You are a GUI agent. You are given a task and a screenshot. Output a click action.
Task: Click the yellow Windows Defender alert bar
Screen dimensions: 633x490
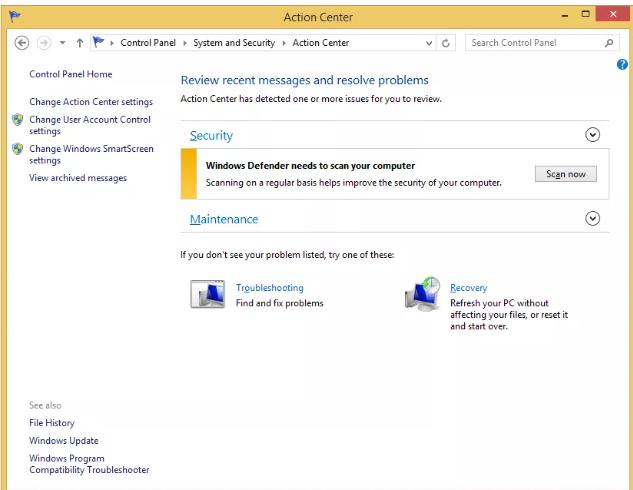click(189, 174)
